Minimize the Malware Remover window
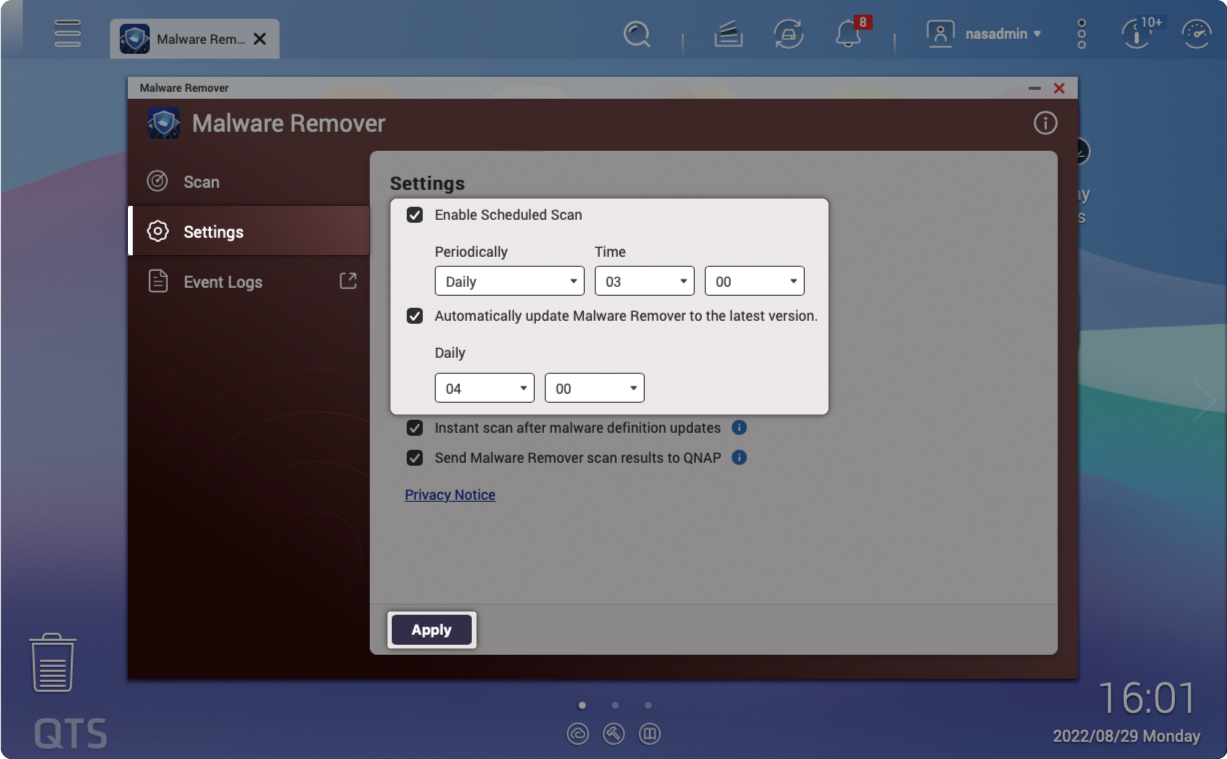1227x759 pixels. (1034, 88)
